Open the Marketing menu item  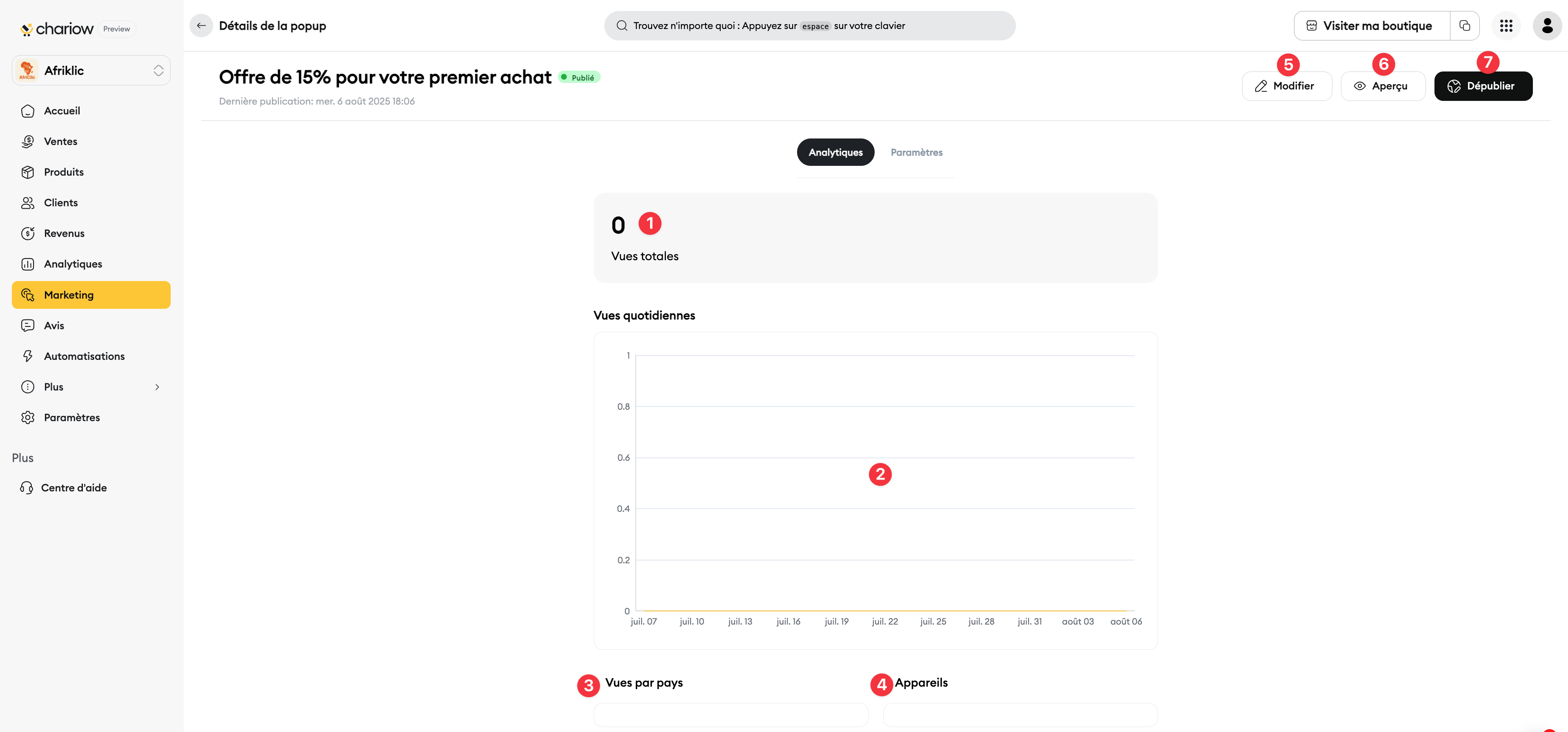[x=91, y=295]
